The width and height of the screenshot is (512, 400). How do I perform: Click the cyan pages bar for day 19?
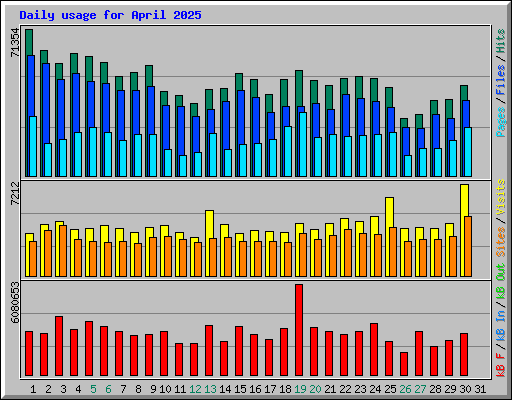(303, 144)
